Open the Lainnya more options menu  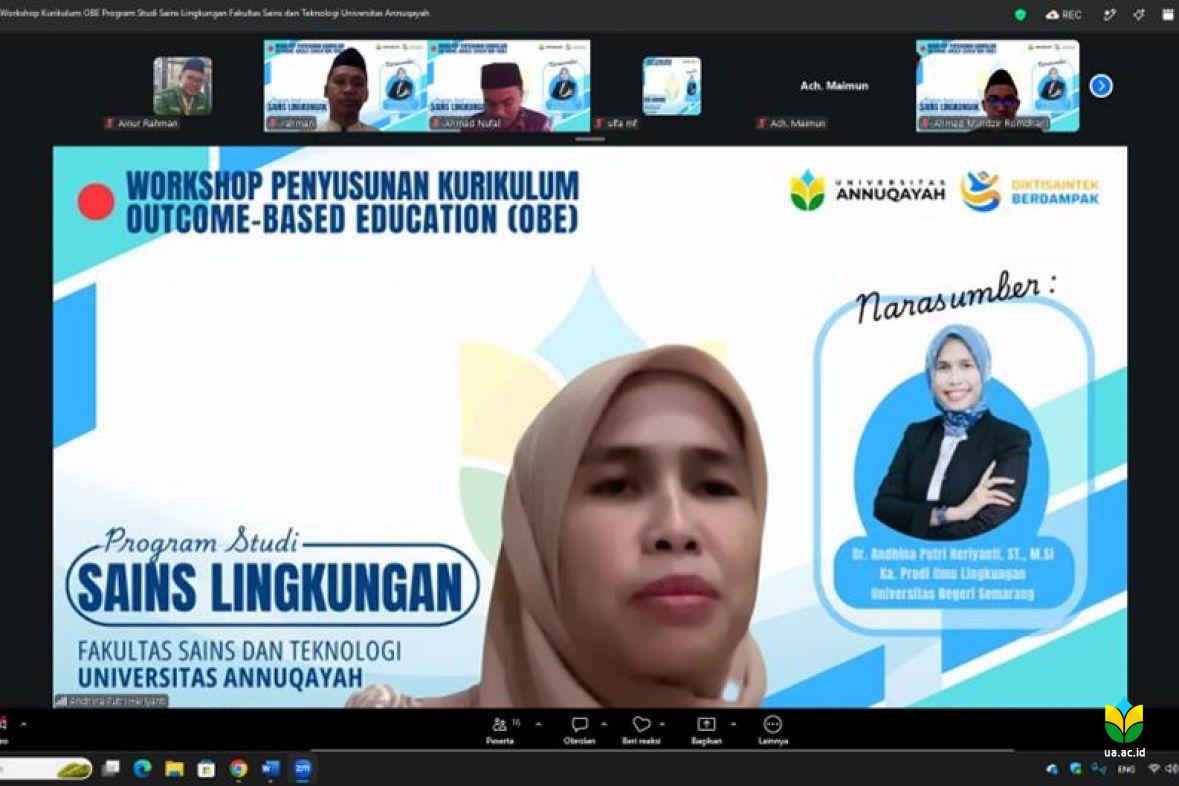(772, 730)
